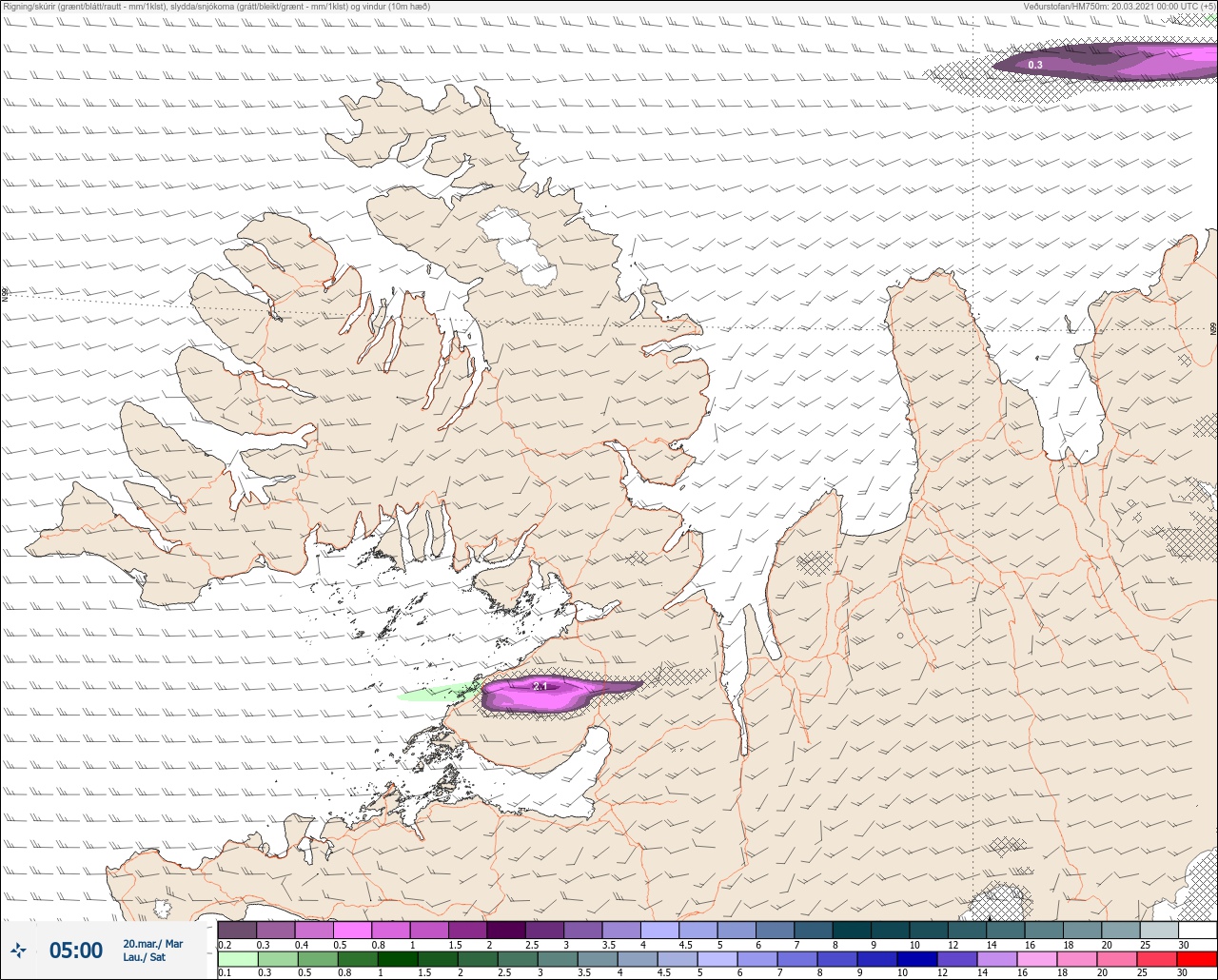Click the 'Lau./ Sat' weekday label

[x=145, y=957]
